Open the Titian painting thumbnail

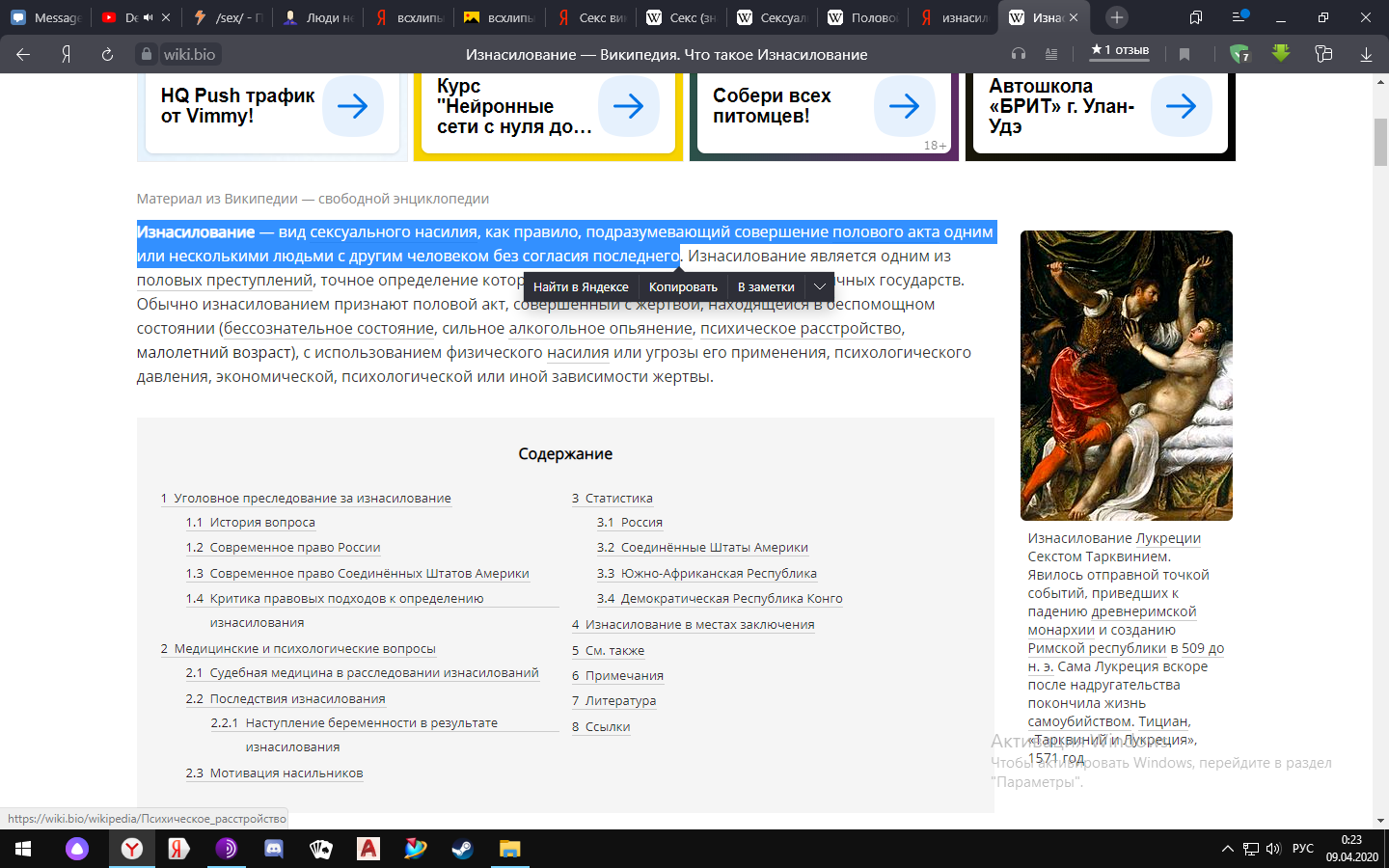[1127, 375]
